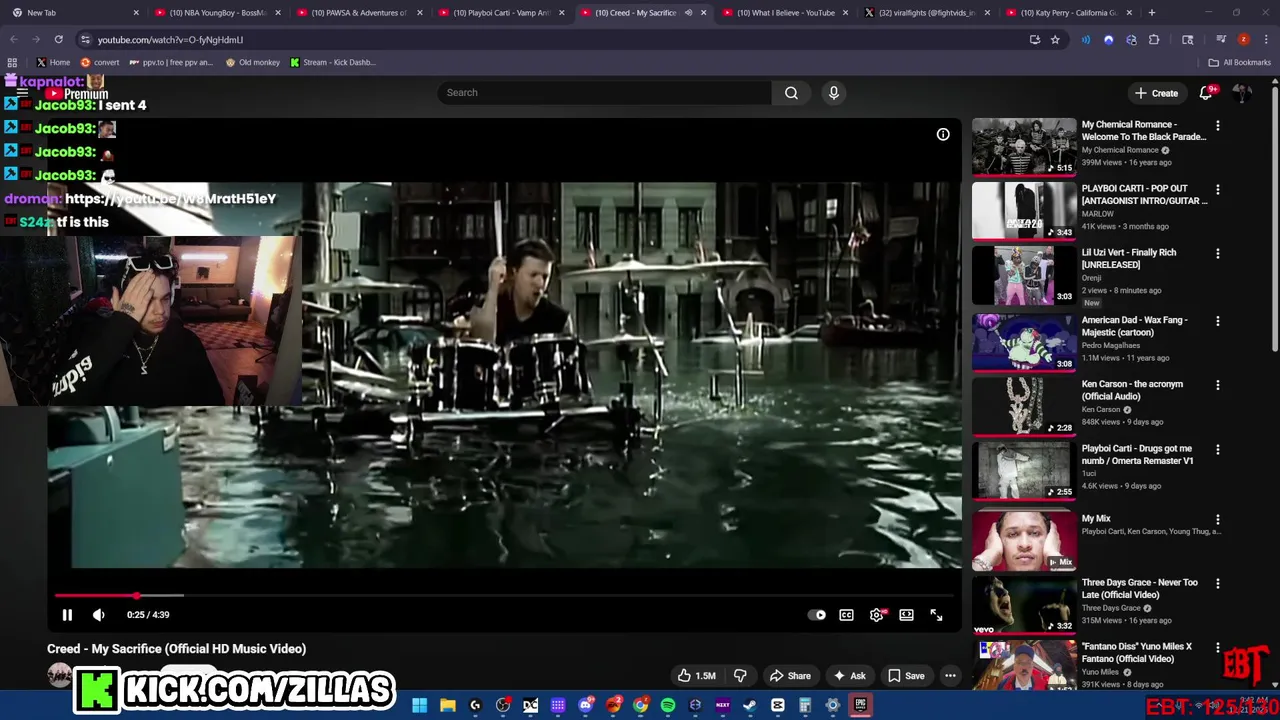This screenshot has width=1280, height=720.
Task: Open options for My Mix playlist
Action: coord(1217,520)
